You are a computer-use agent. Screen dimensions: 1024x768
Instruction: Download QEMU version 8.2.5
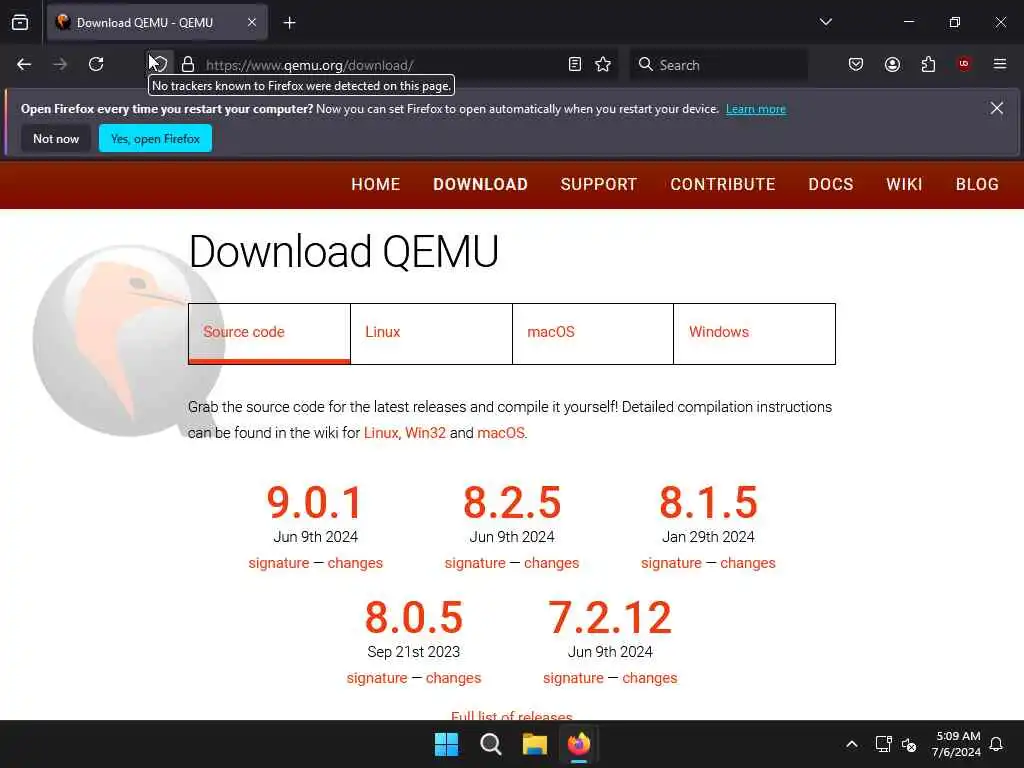512,502
